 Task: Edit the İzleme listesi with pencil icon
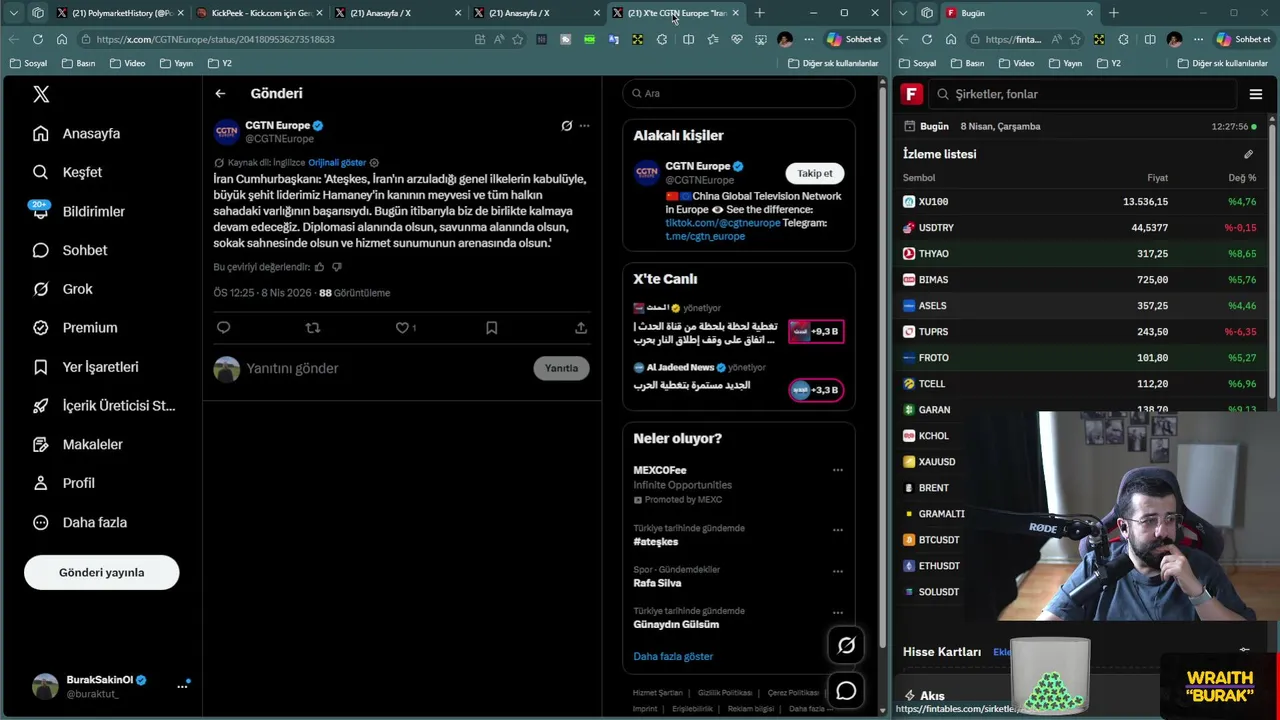click(1248, 154)
